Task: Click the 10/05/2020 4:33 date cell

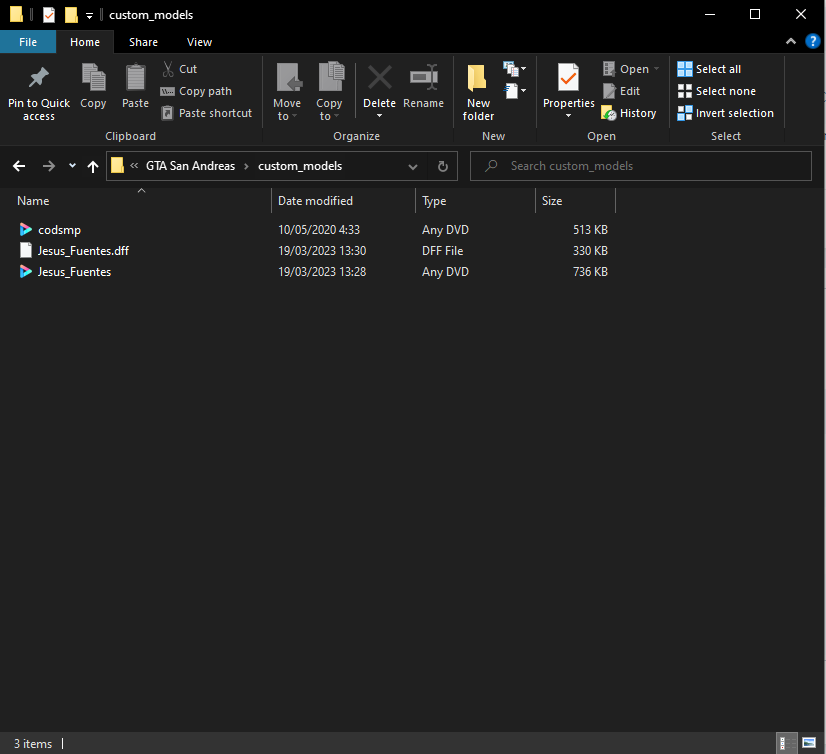Action: [x=319, y=230]
